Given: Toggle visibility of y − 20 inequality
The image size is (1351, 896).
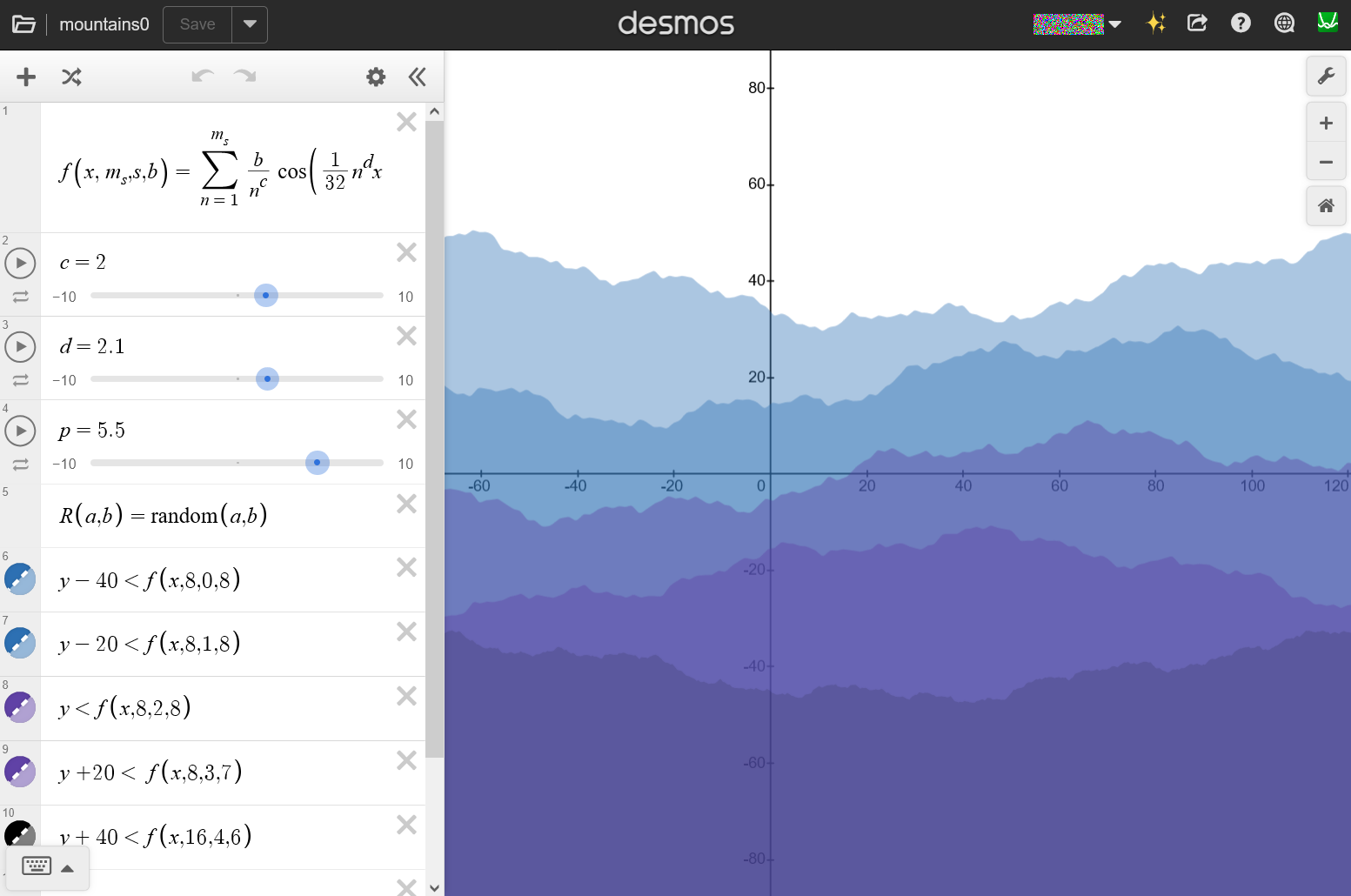Looking at the screenshot, I should 20,643.
